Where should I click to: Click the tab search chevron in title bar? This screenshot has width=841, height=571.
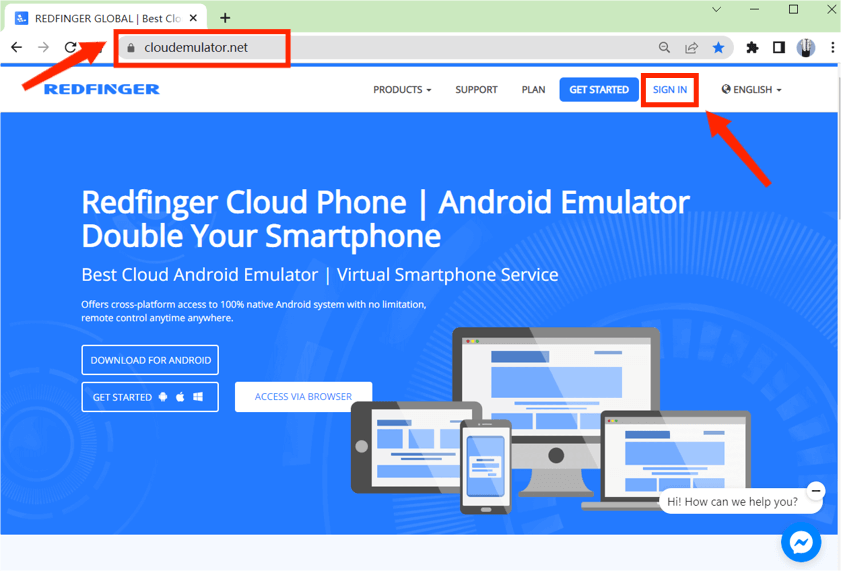(716, 9)
